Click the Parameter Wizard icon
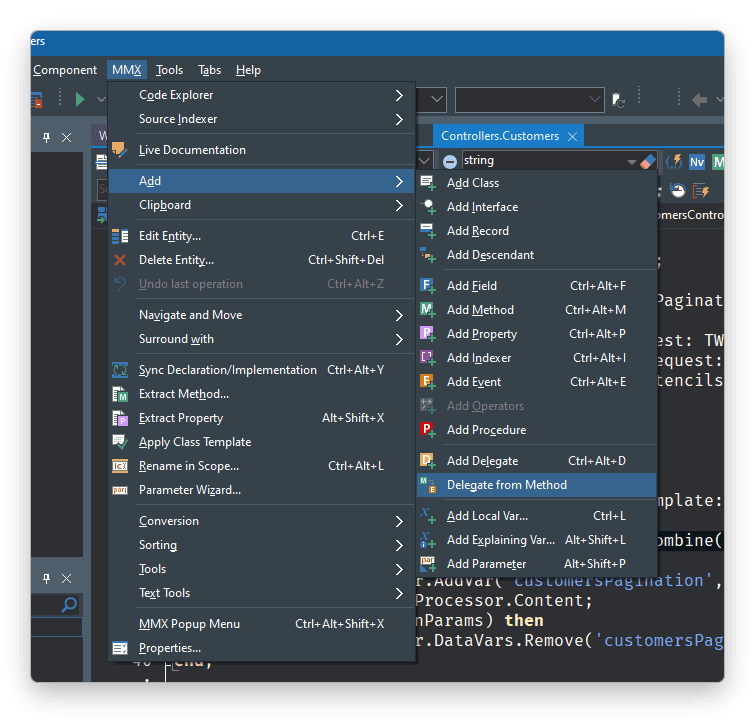The height and width of the screenshot is (723, 755). click(x=120, y=490)
